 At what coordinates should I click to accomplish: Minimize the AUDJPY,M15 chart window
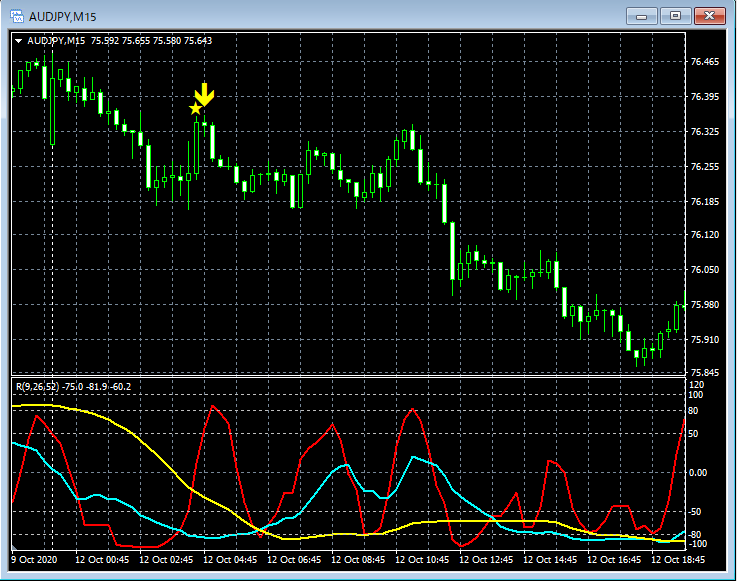[x=641, y=16]
